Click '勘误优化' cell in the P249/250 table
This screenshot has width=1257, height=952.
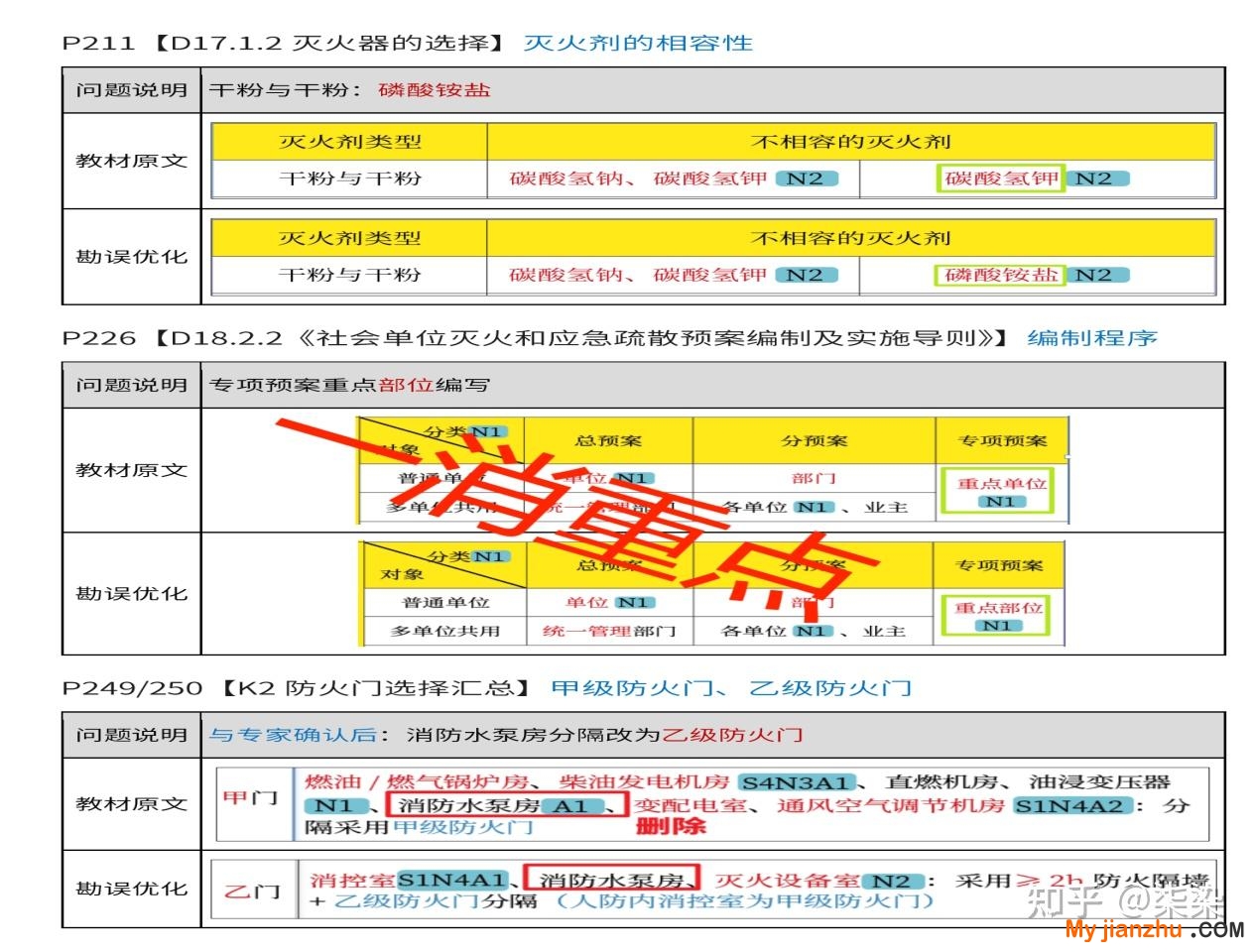[x=132, y=889]
